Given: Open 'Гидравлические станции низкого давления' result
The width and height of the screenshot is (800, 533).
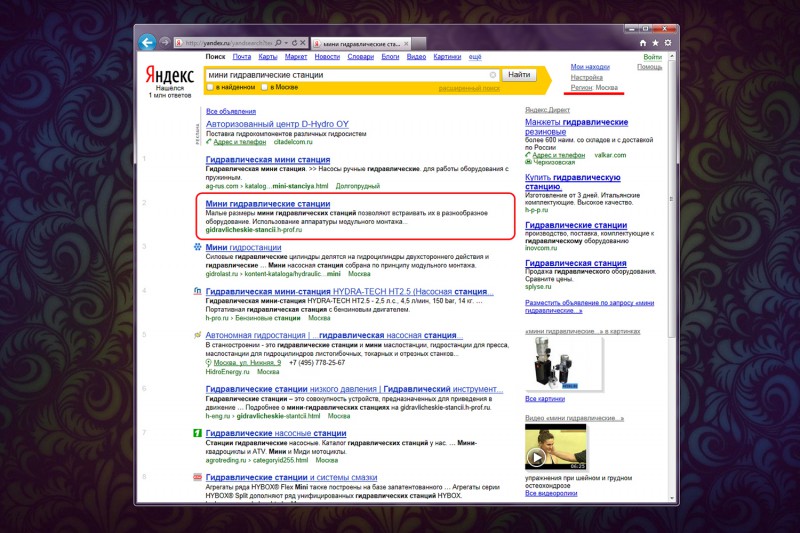Looking at the screenshot, I should coord(354,389).
